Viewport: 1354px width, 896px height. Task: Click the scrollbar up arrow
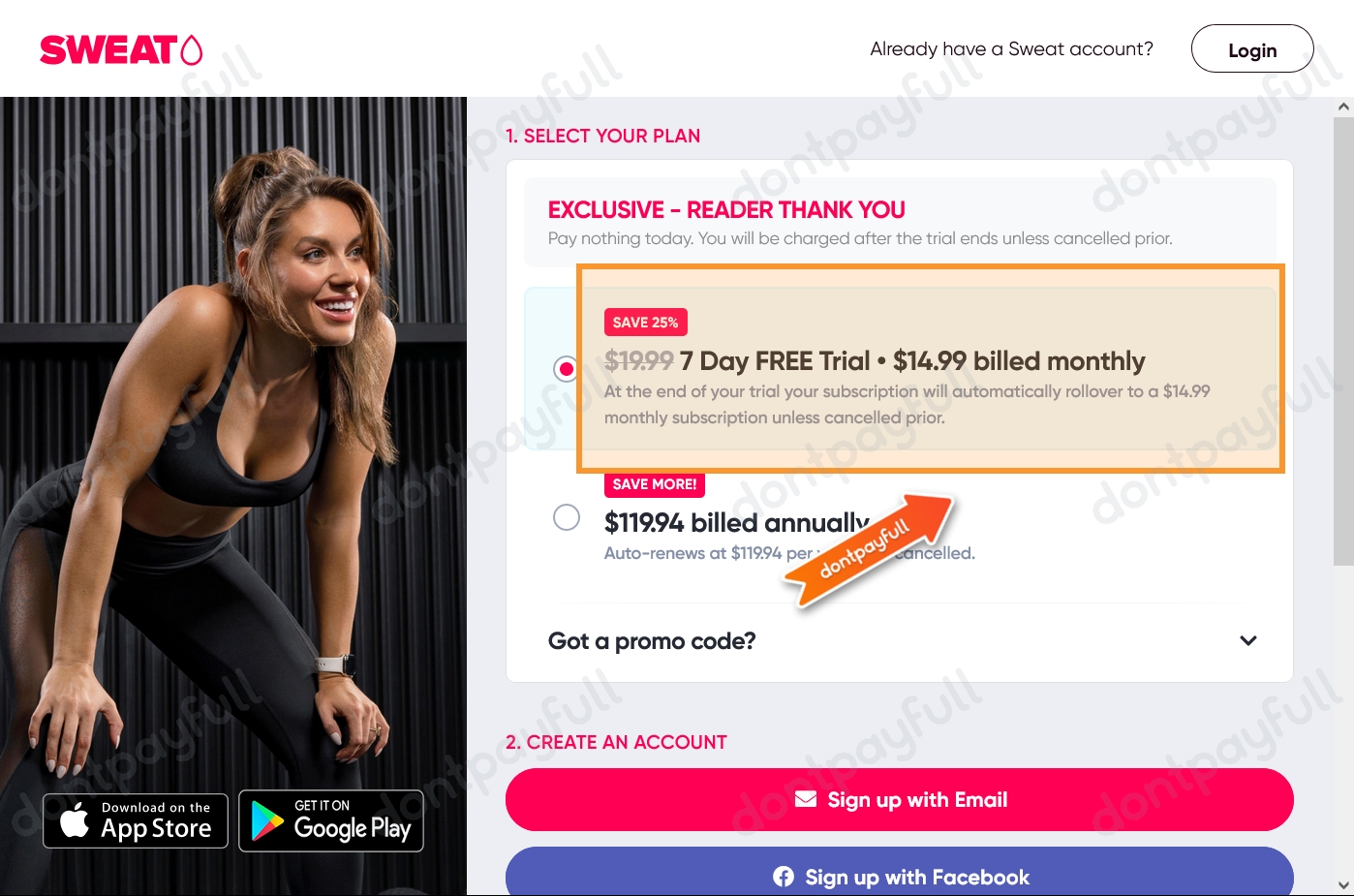(1343, 107)
